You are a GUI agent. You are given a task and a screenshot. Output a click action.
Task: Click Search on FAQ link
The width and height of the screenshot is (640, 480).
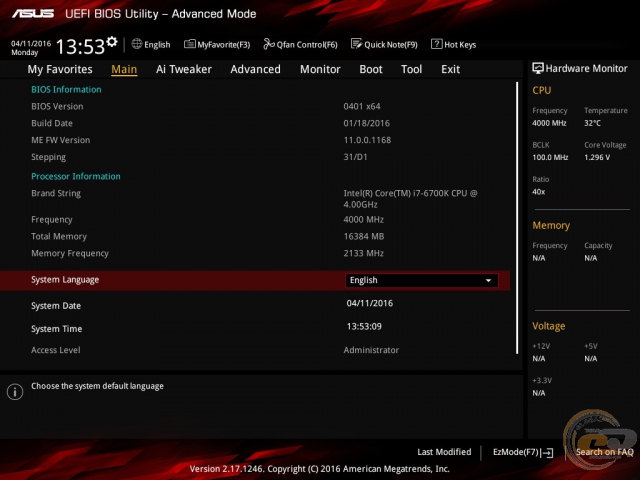tap(604, 452)
